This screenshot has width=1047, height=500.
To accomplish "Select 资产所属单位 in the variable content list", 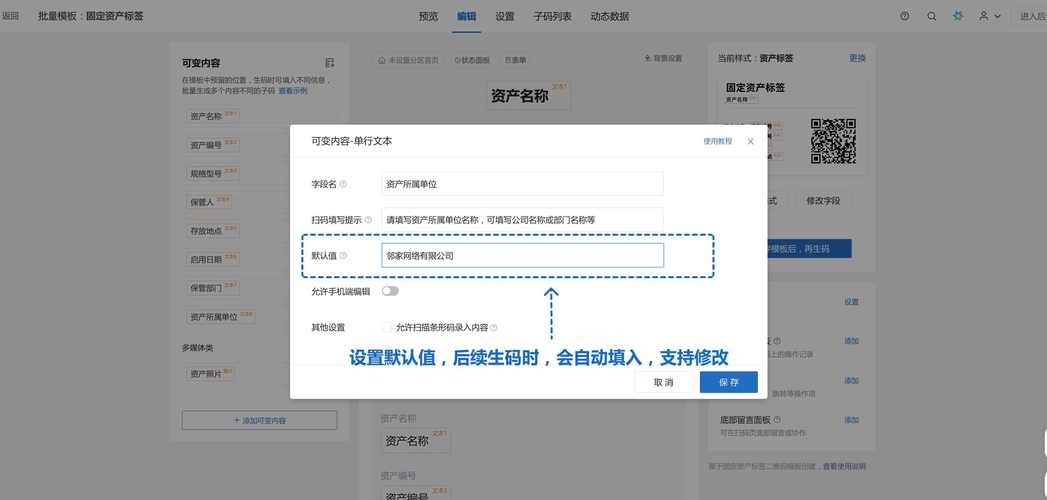I will coord(221,316).
